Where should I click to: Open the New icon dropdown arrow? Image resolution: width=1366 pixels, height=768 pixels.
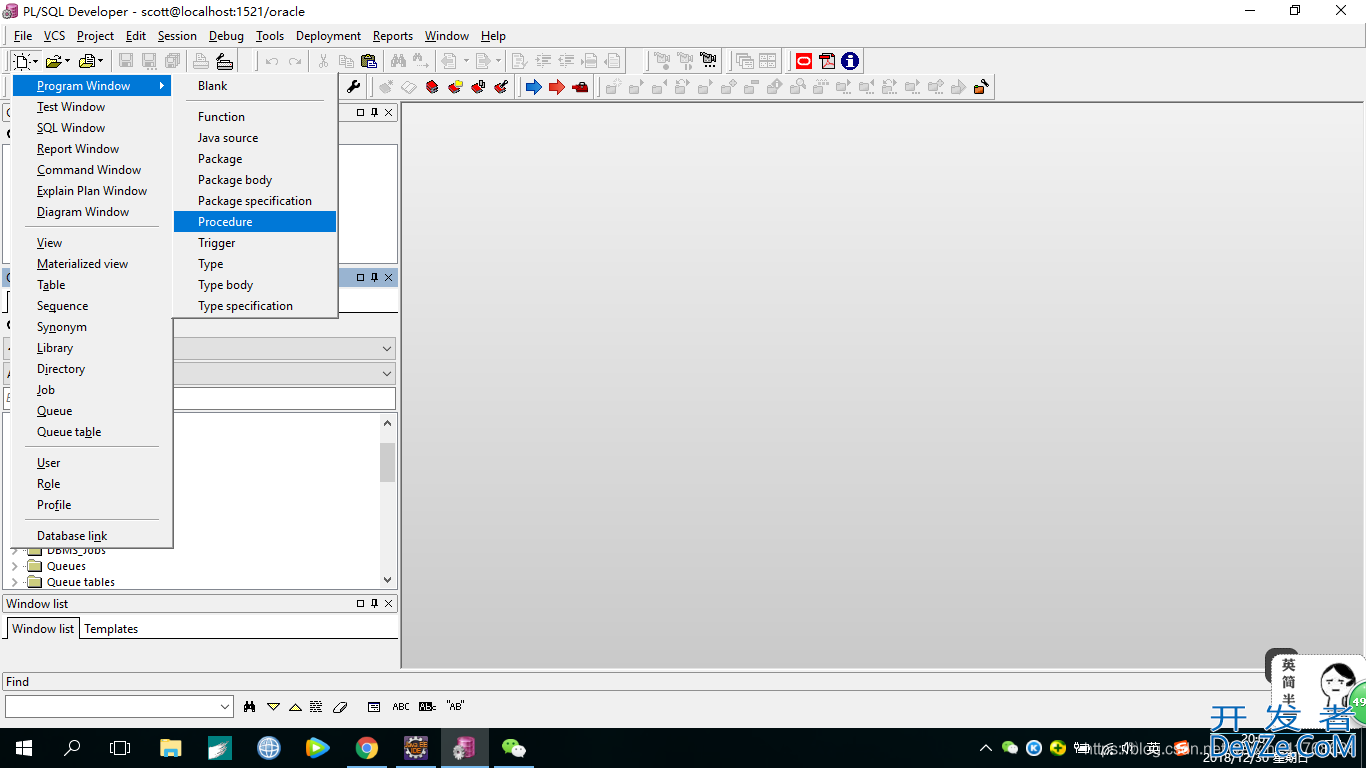pyautogui.click(x=35, y=62)
